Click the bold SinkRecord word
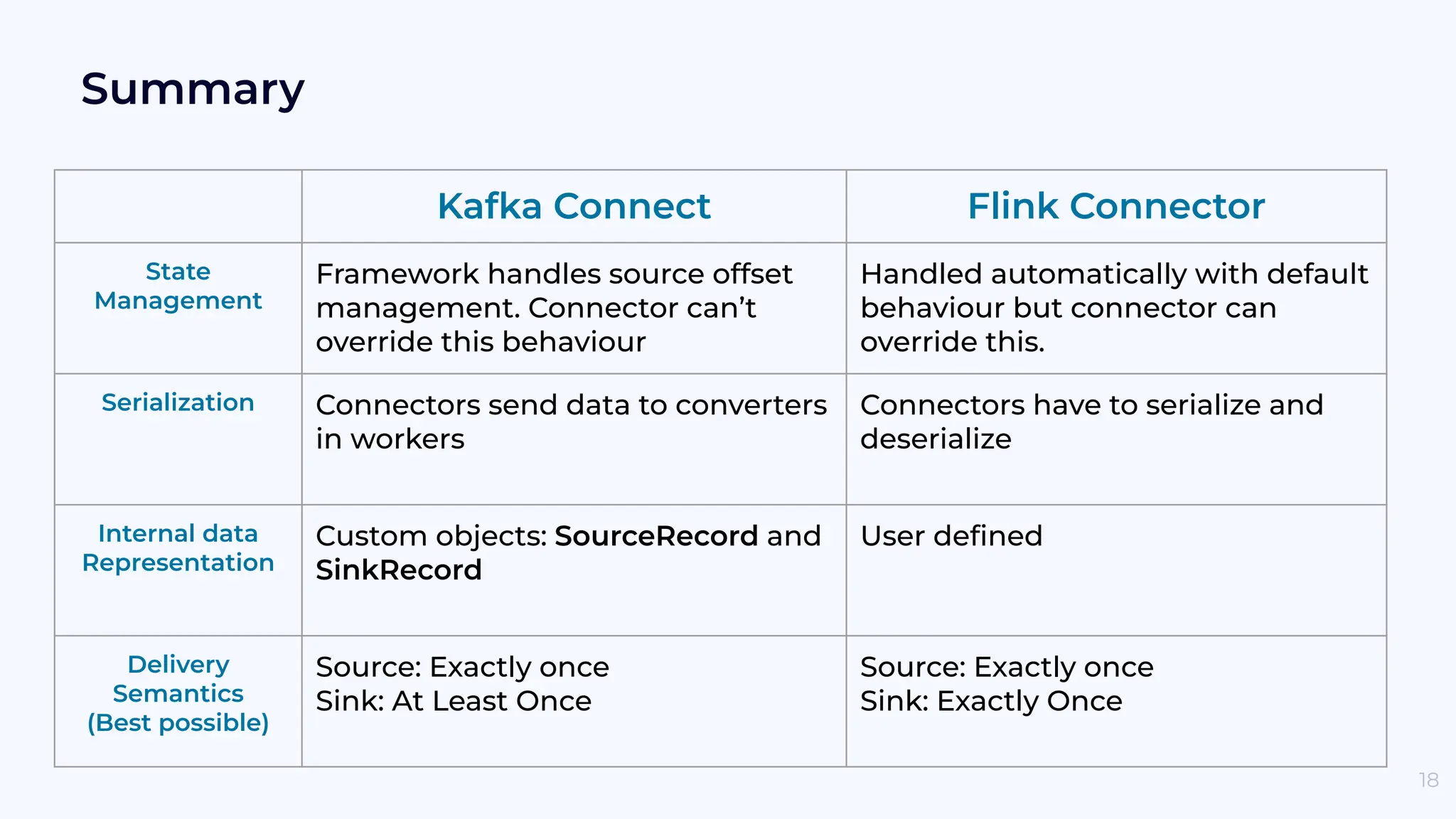 [399, 570]
